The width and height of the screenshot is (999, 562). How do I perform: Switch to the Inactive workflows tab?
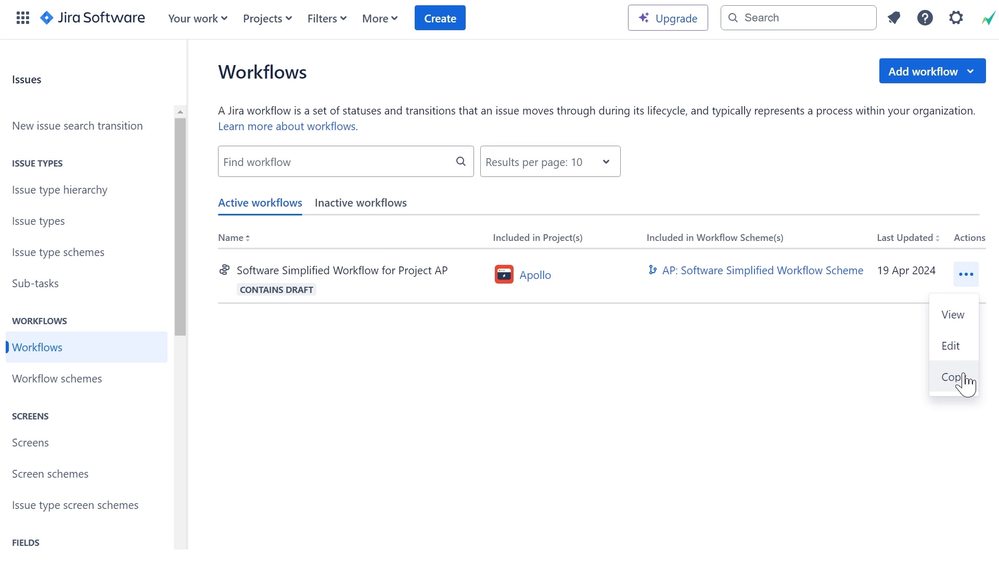pyautogui.click(x=361, y=203)
